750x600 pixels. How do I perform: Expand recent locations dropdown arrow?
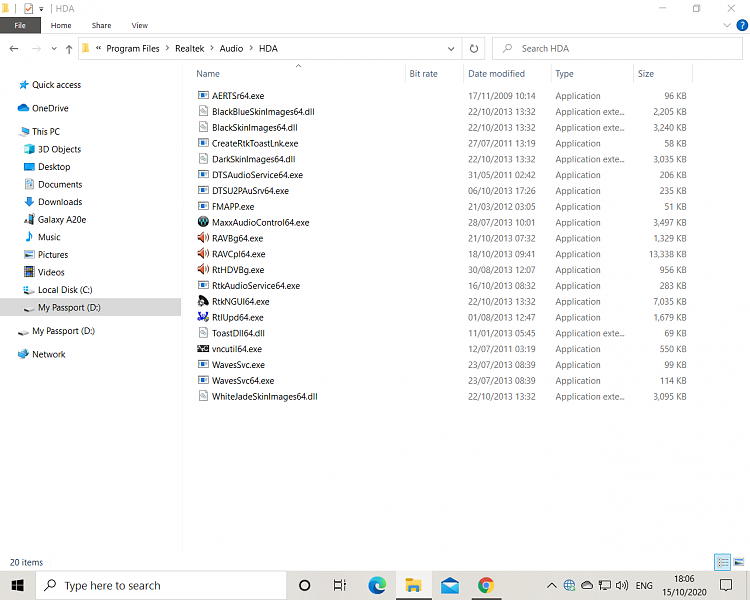(54, 49)
